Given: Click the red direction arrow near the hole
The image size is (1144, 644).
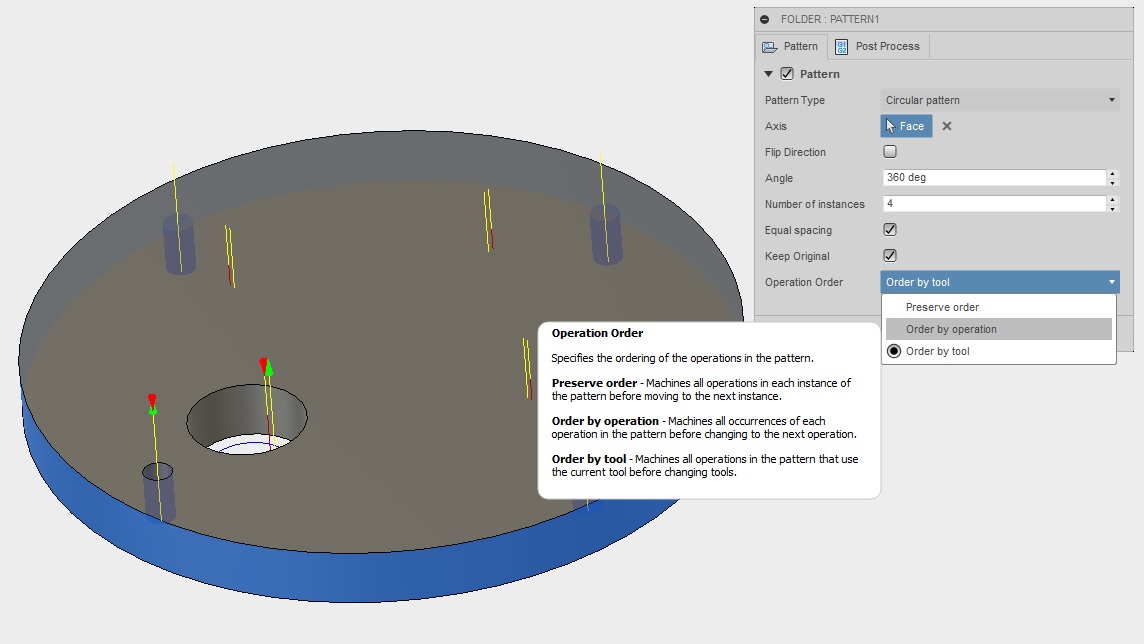Looking at the screenshot, I should [150, 400].
